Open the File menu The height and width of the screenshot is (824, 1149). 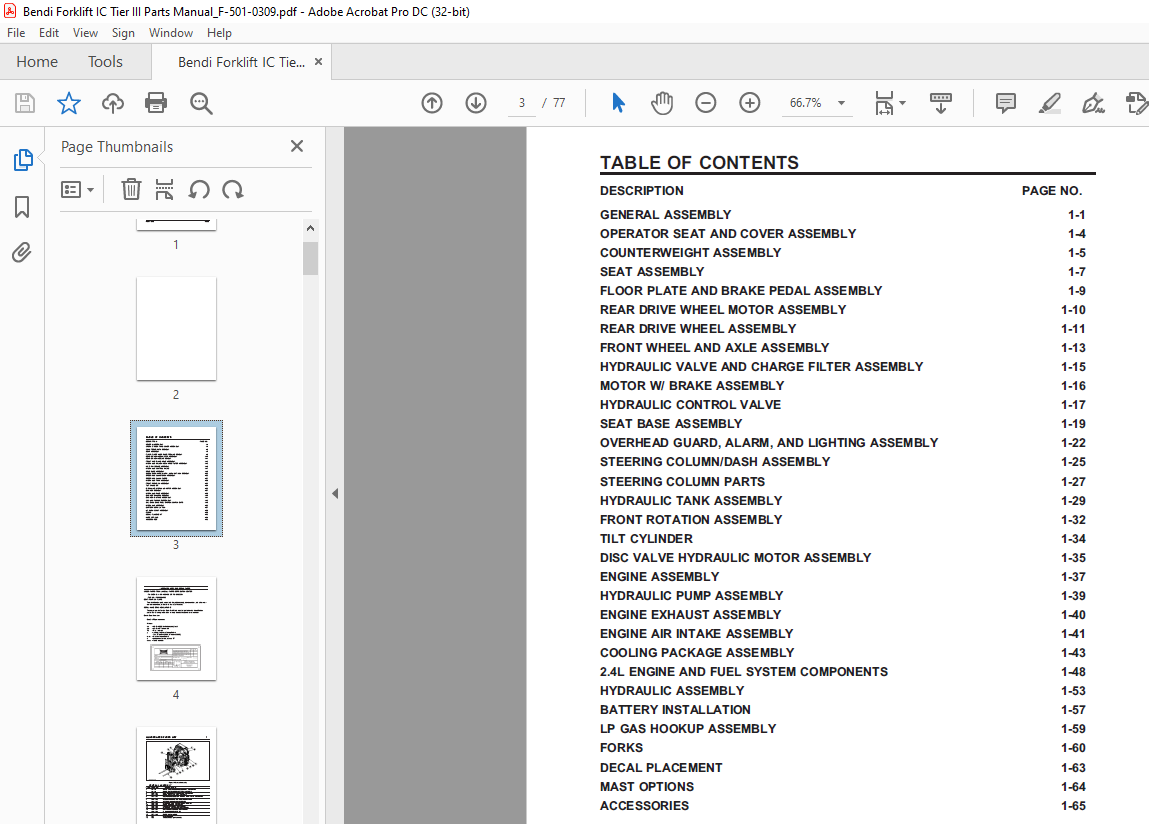pyautogui.click(x=16, y=33)
